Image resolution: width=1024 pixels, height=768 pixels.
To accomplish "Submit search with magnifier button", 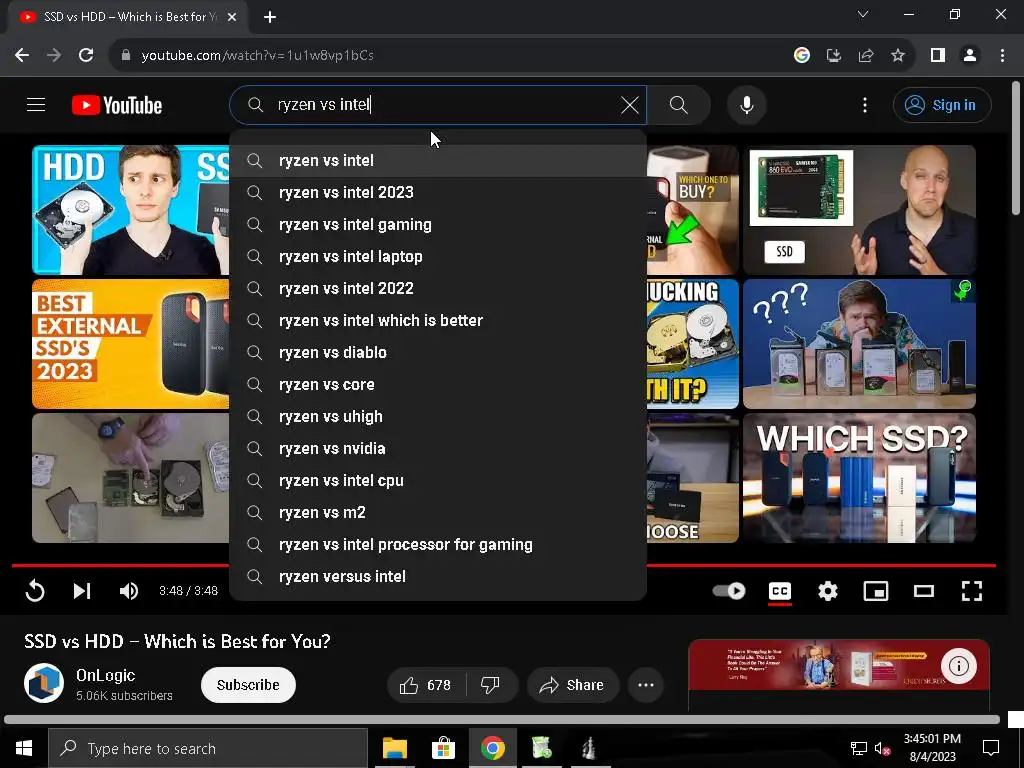I will [679, 104].
